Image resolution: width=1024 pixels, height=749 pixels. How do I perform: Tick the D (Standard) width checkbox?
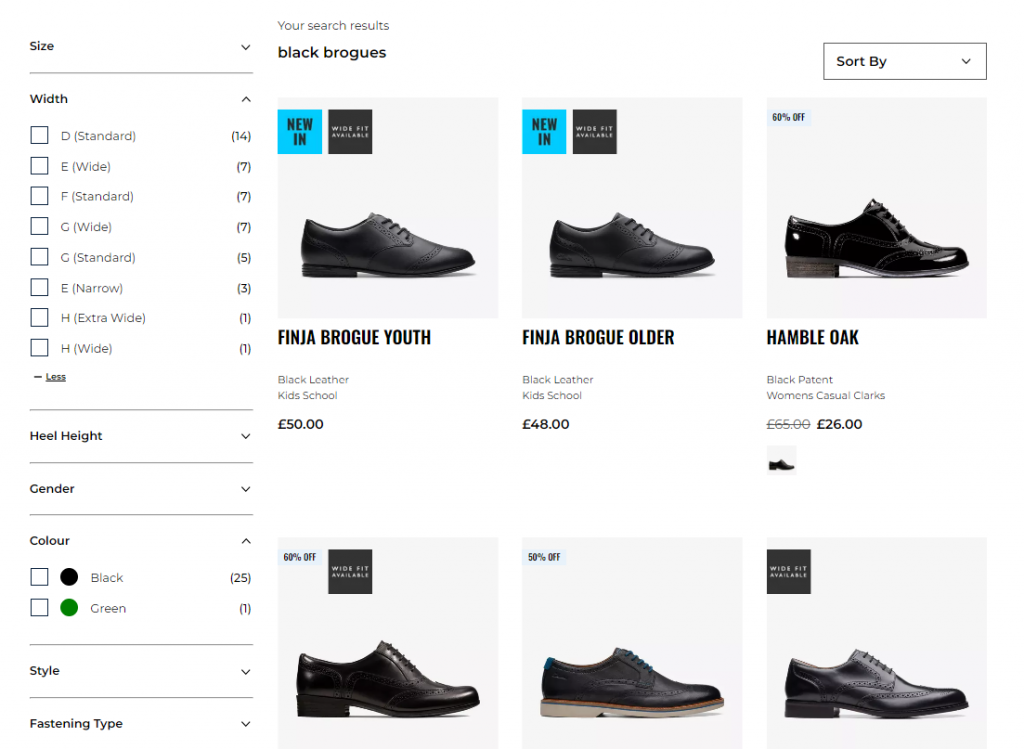40,136
